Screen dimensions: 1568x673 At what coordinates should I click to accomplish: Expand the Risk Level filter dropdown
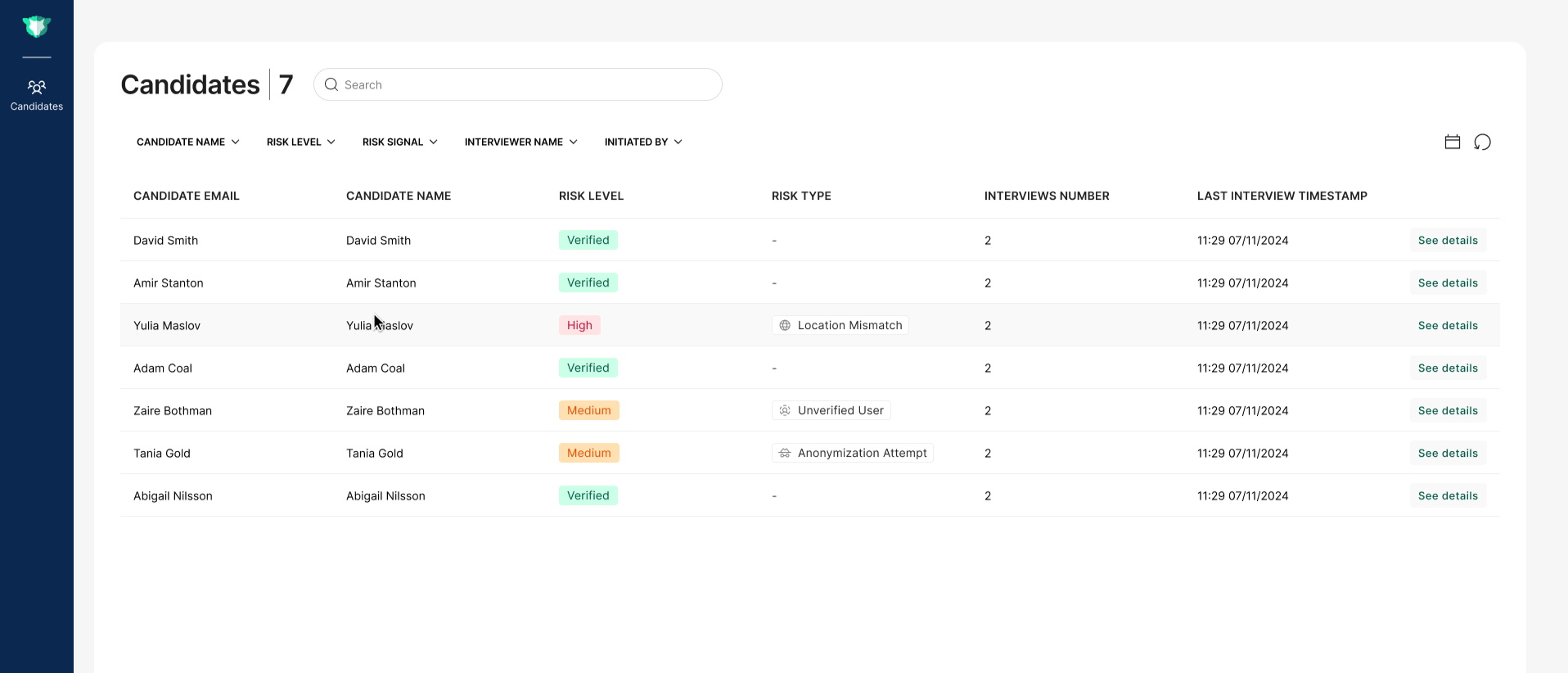(x=301, y=142)
